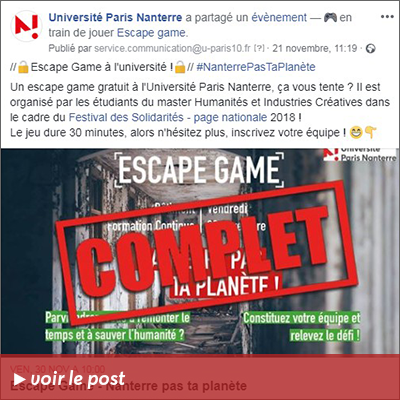Open the event title Nanterre pas ta planète
The width and height of the screenshot is (400, 400).
(x=129, y=387)
